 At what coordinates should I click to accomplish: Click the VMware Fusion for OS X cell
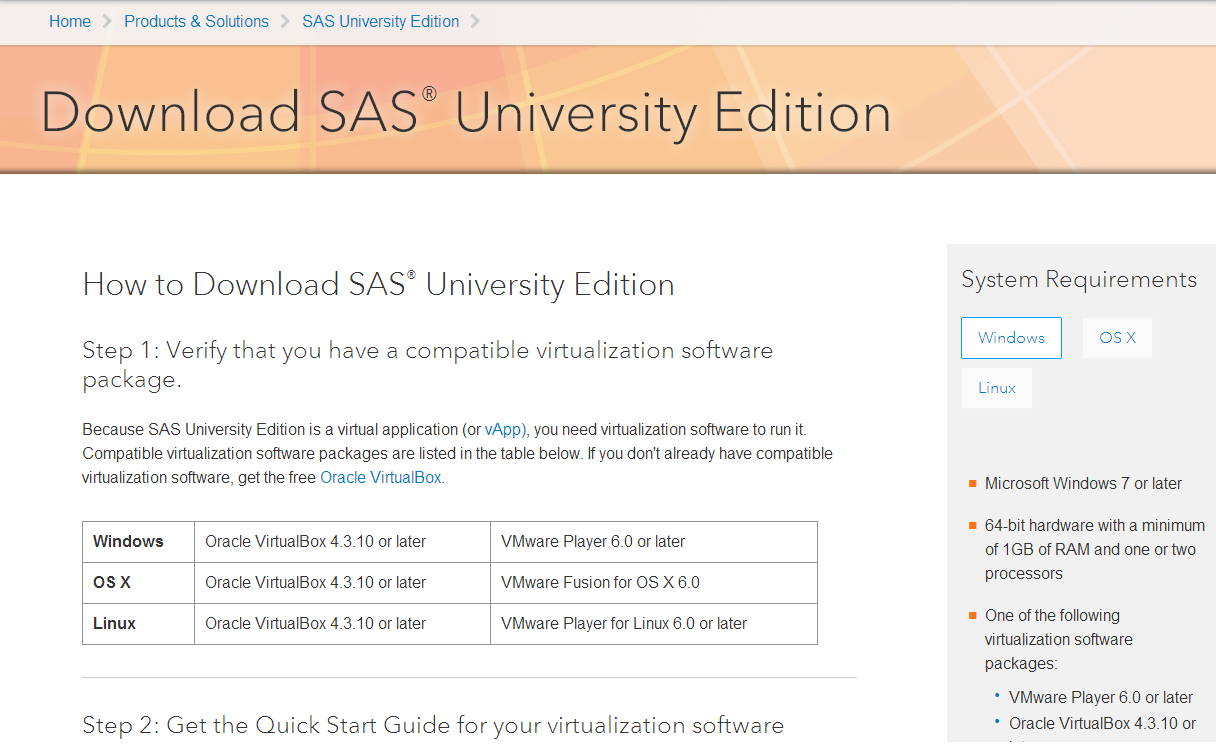coord(600,583)
